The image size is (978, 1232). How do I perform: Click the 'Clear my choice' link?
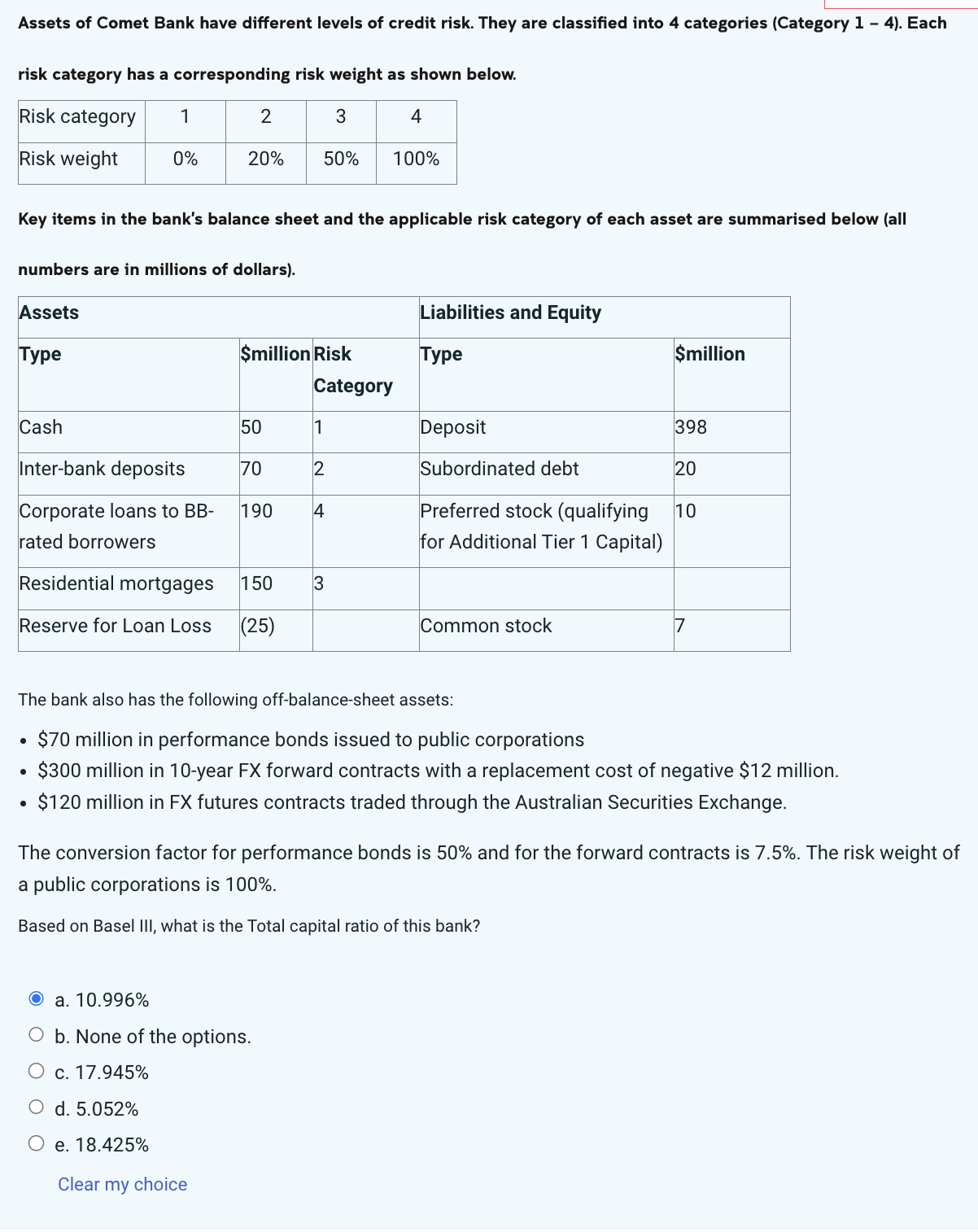click(122, 1185)
